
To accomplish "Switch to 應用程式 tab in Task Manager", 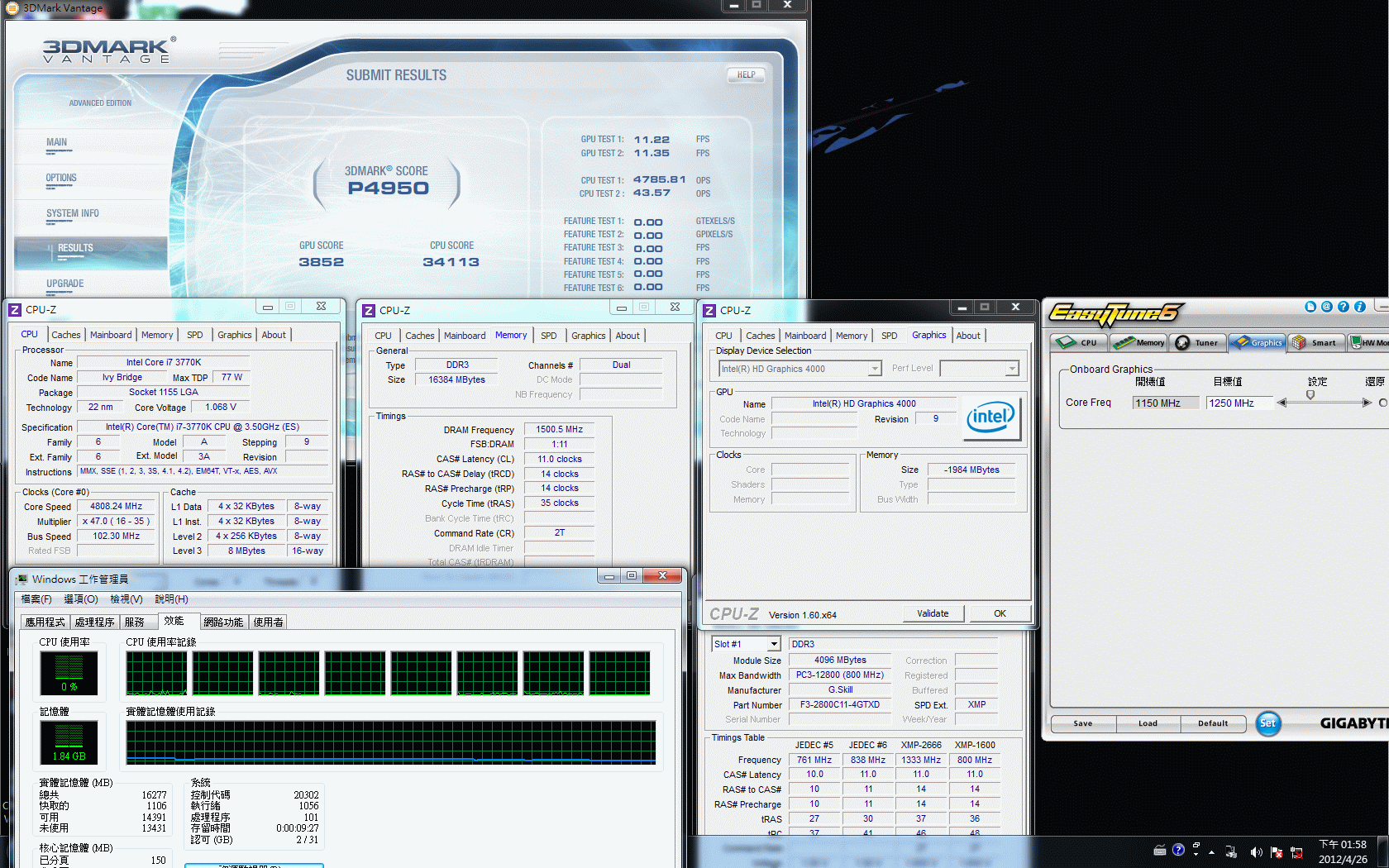I will (45, 622).
